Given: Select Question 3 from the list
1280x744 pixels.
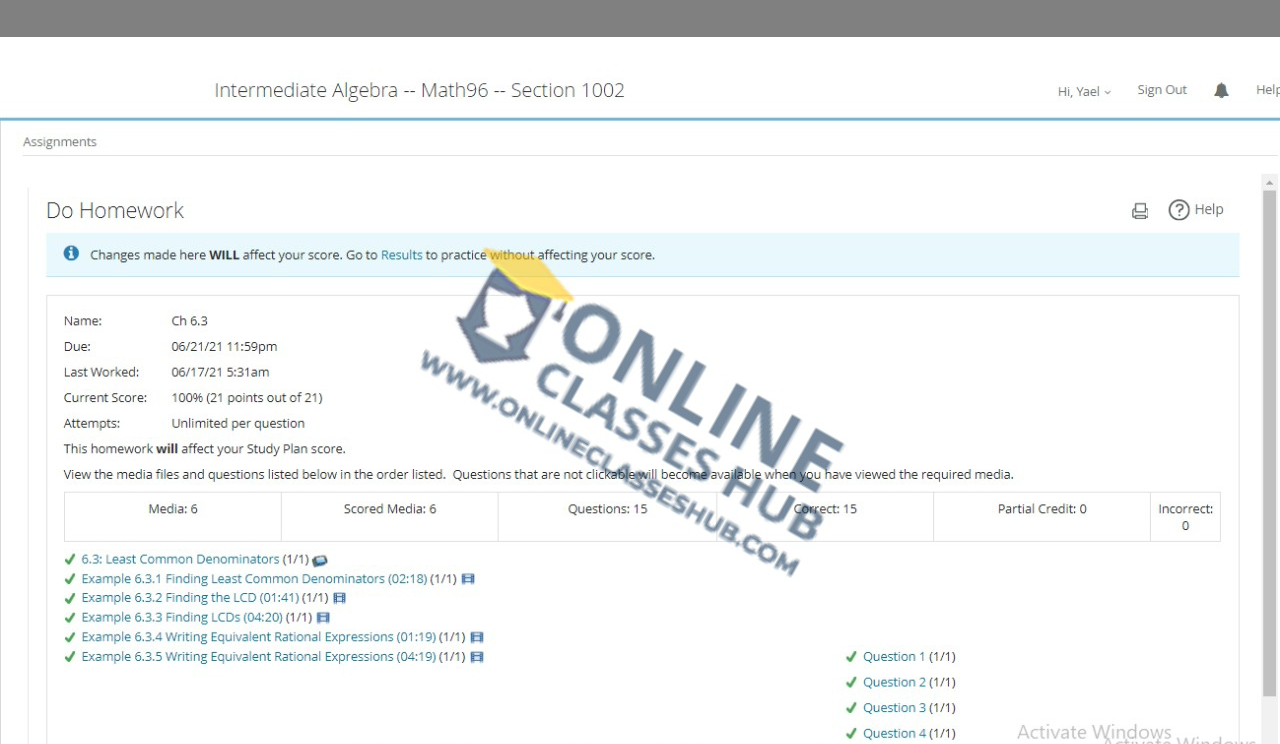Looking at the screenshot, I should click(x=893, y=708).
